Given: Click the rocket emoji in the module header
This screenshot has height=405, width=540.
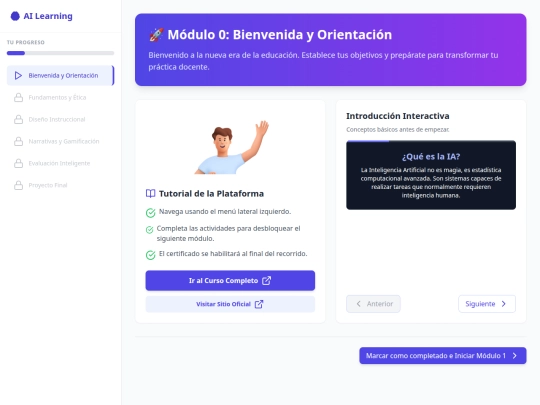Looking at the screenshot, I should click(156, 35).
